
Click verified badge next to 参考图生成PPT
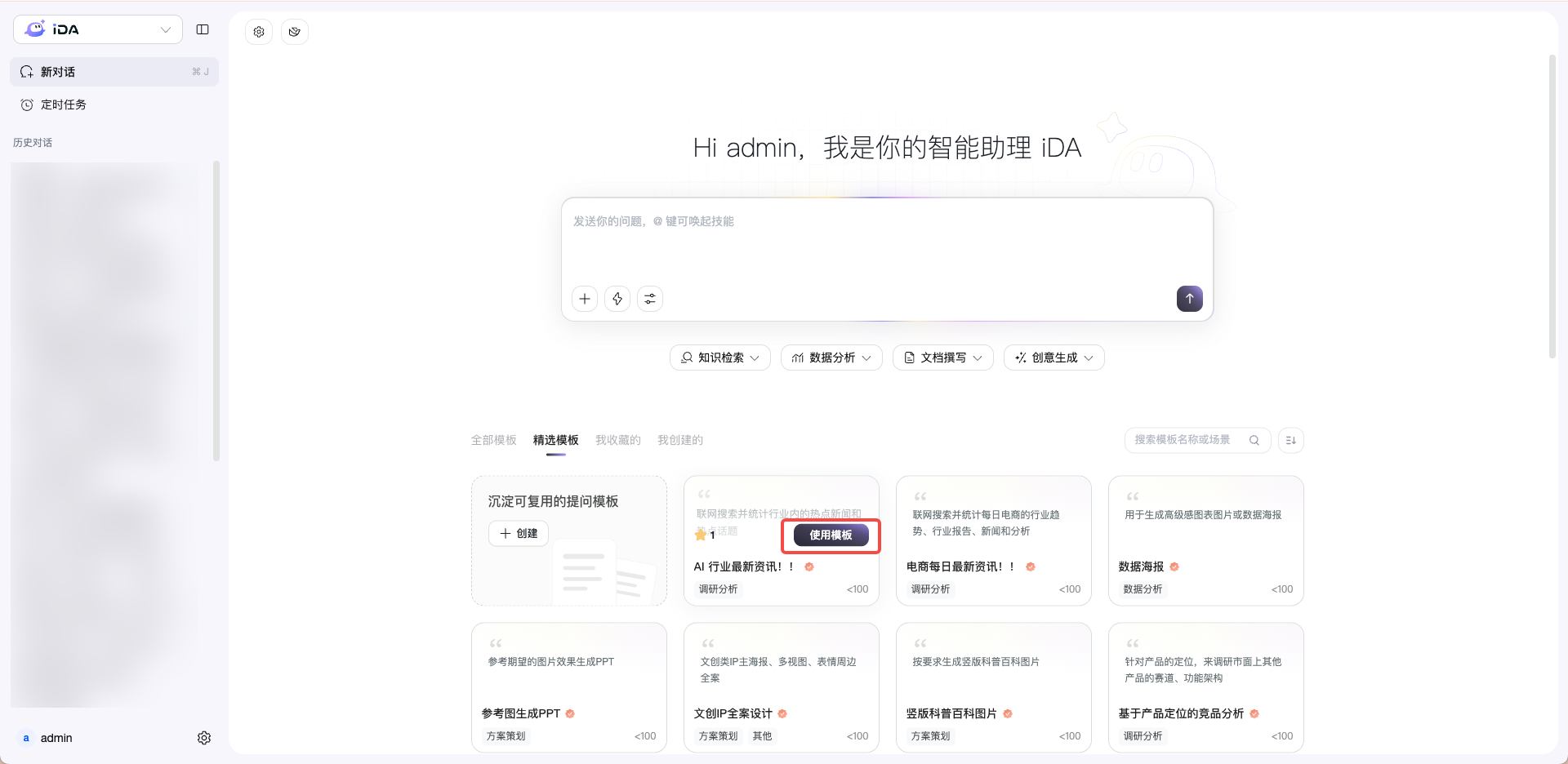point(570,713)
